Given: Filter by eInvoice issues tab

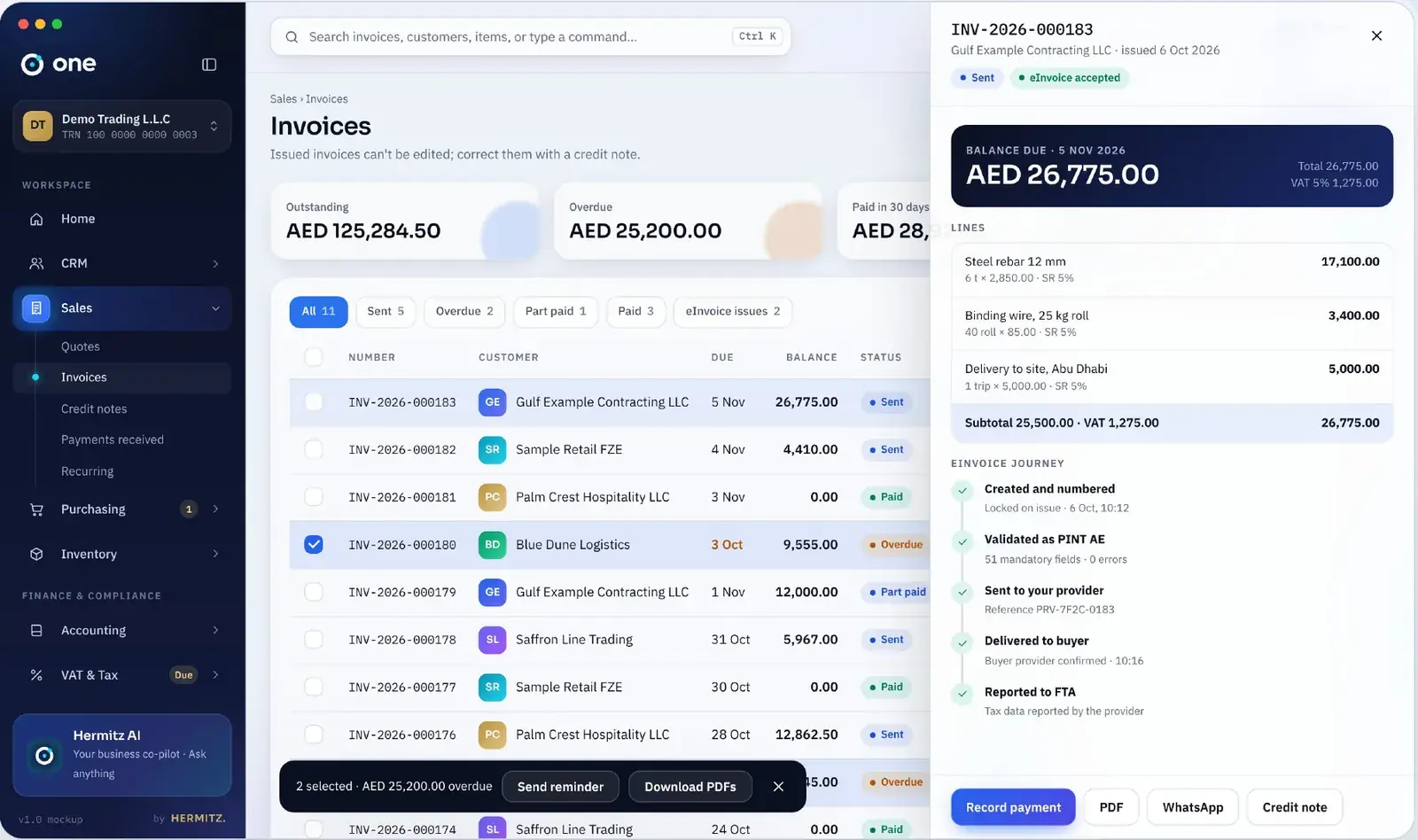Looking at the screenshot, I should point(733,312).
